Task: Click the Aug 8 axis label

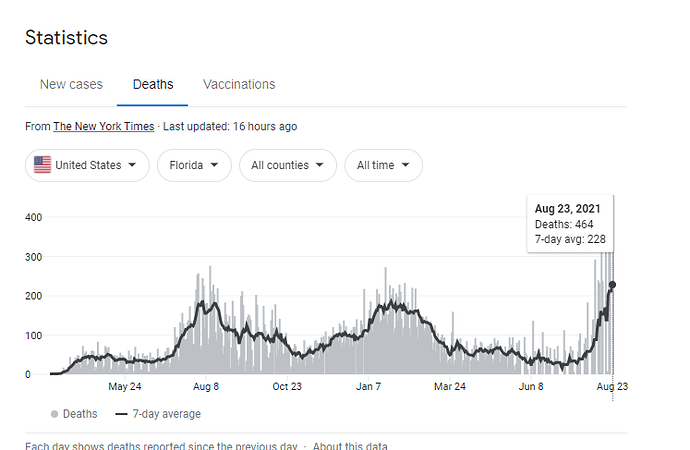Action: tap(206, 386)
